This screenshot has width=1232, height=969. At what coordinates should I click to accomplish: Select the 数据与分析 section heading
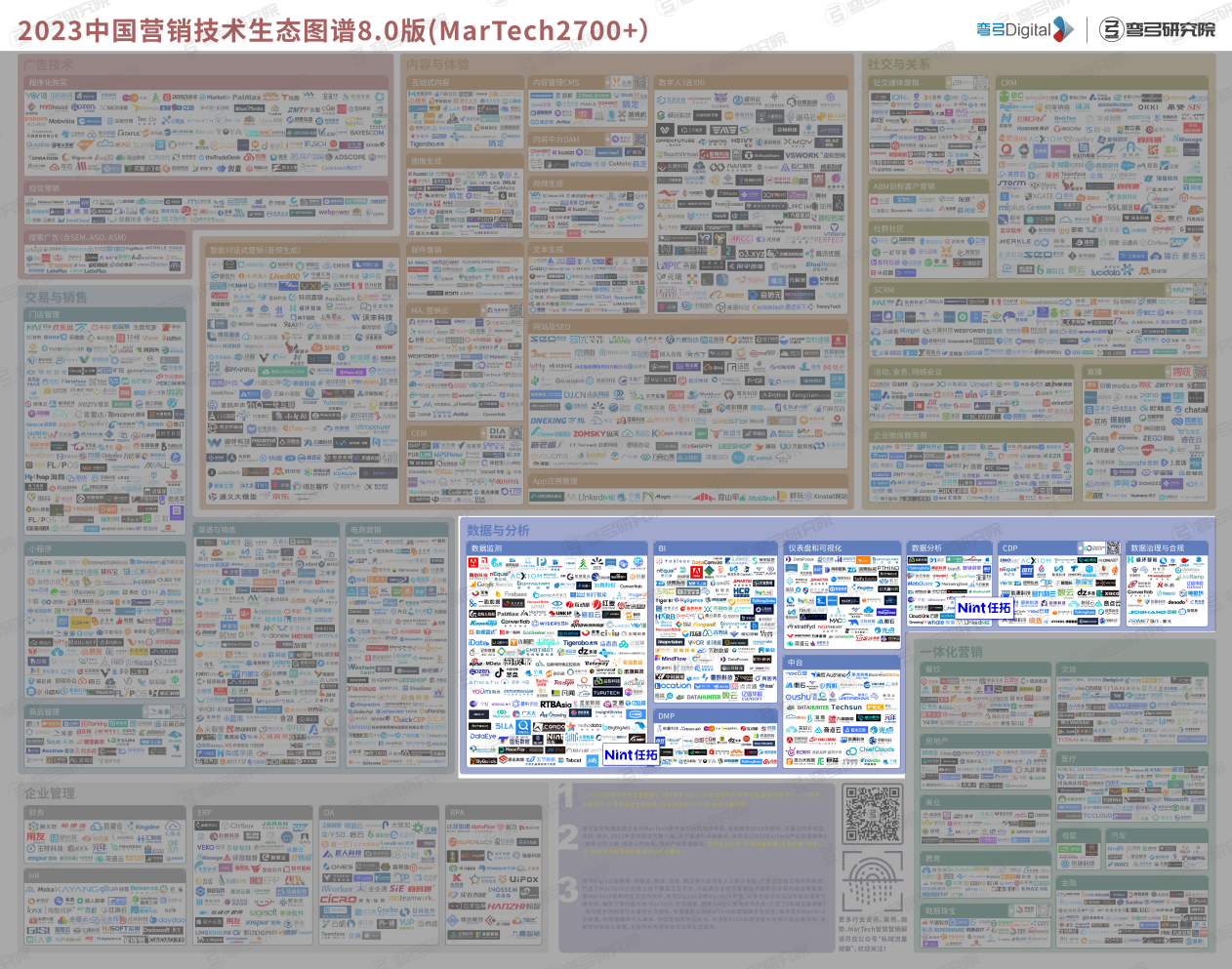[498, 530]
